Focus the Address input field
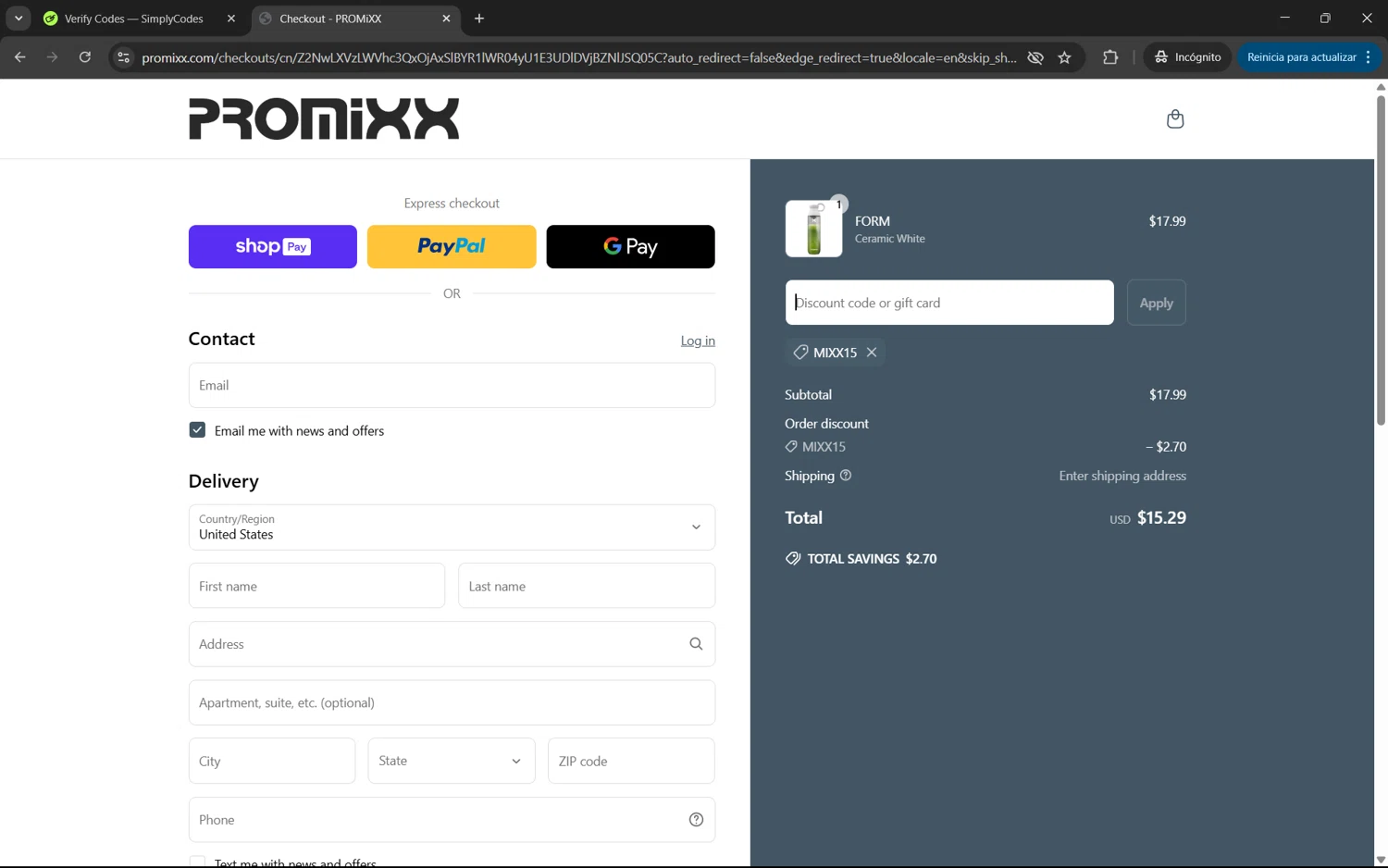The image size is (1388, 868). pyautogui.click(x=452, y=644)
